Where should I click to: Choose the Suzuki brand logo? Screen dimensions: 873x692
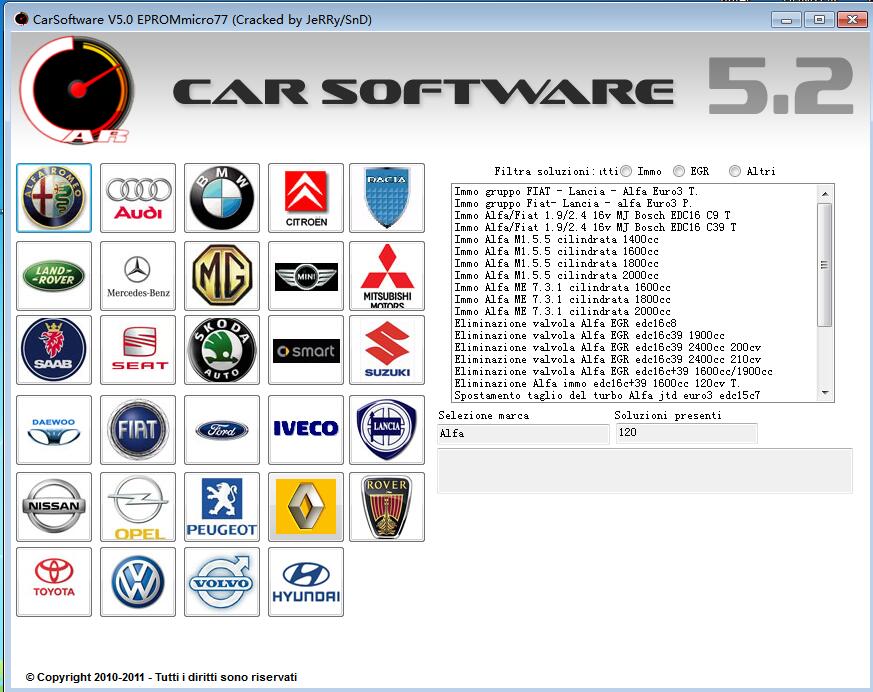tap(387, 350)
